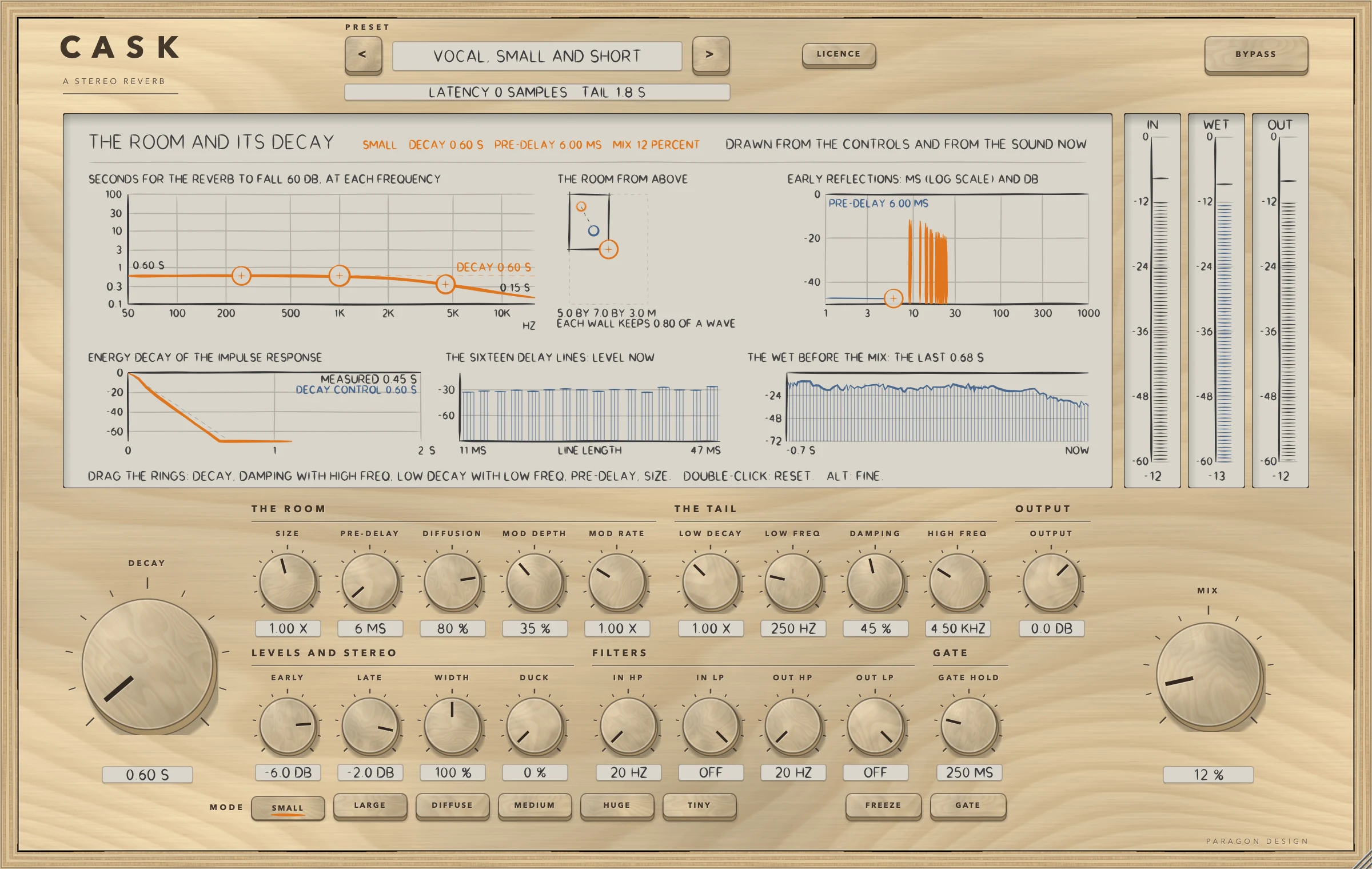Viewport: 1372px width, 869px height.
Task: Select the Huge mode
Action: pos(617,806)
